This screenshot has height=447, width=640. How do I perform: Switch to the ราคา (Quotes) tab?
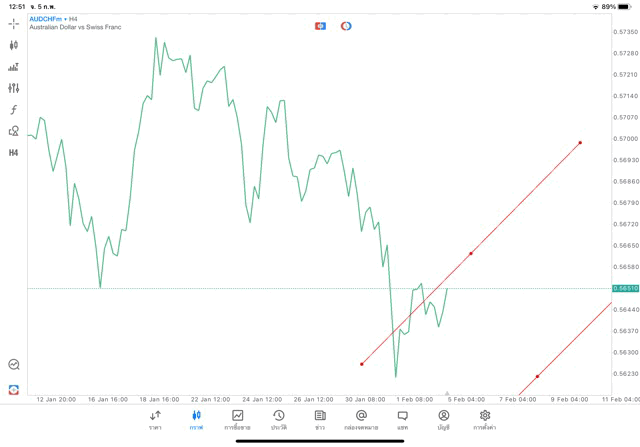[155, 419]
